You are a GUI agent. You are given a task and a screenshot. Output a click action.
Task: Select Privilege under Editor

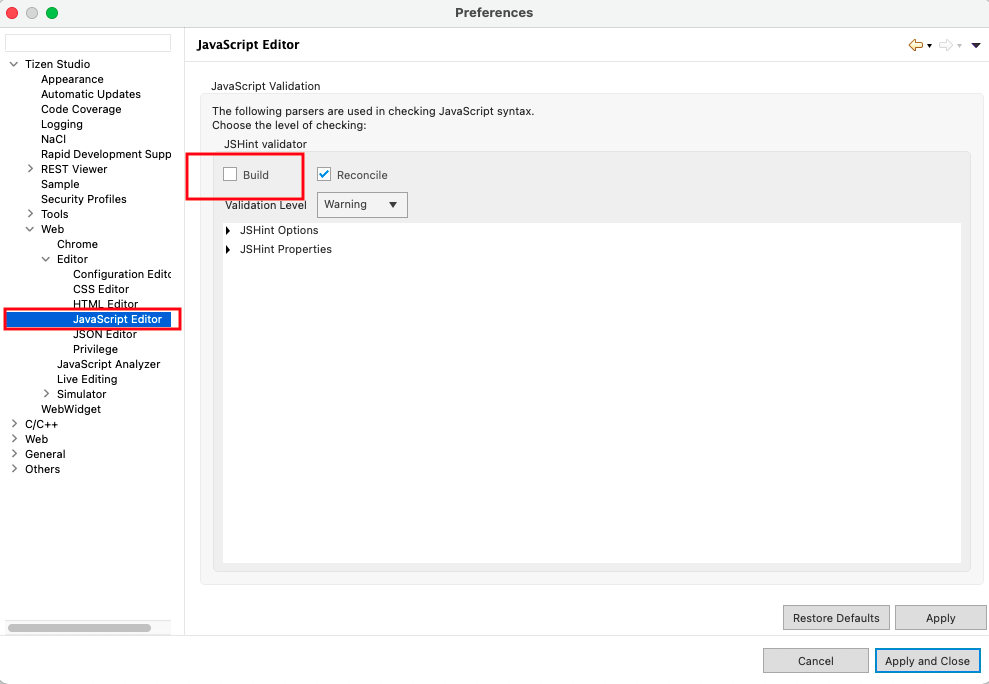point(95,349)
